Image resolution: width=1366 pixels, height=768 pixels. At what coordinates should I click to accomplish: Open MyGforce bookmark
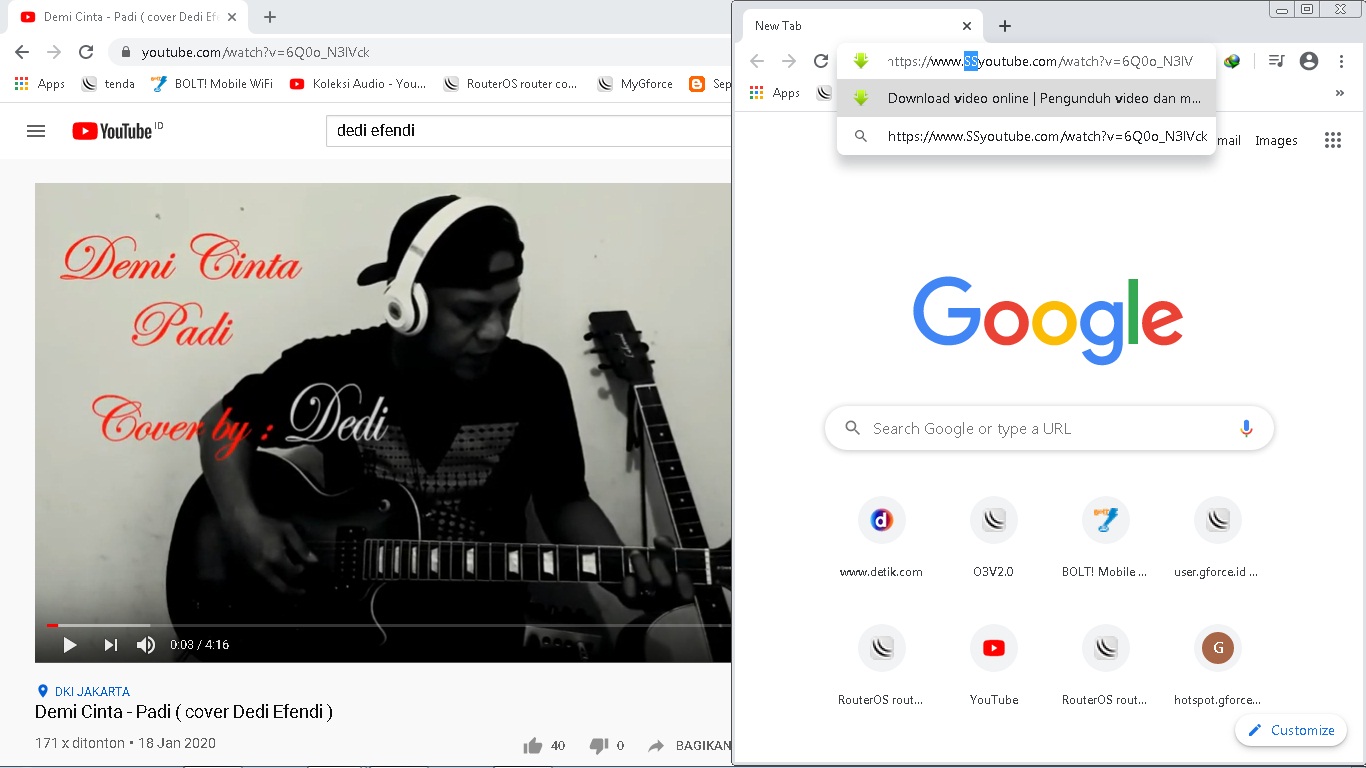[x=635, y=84]
